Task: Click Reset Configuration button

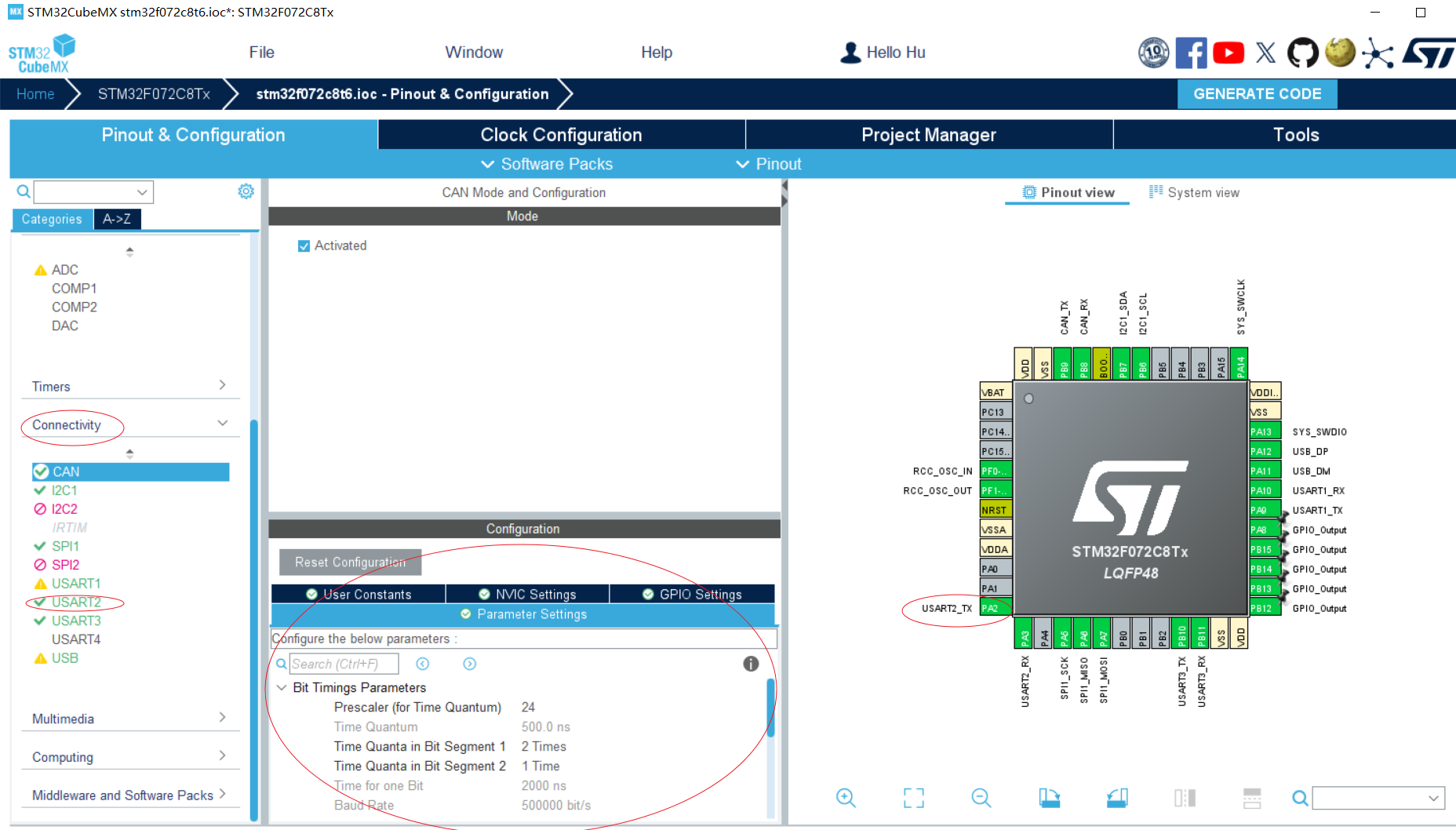Action: [351, 562]
